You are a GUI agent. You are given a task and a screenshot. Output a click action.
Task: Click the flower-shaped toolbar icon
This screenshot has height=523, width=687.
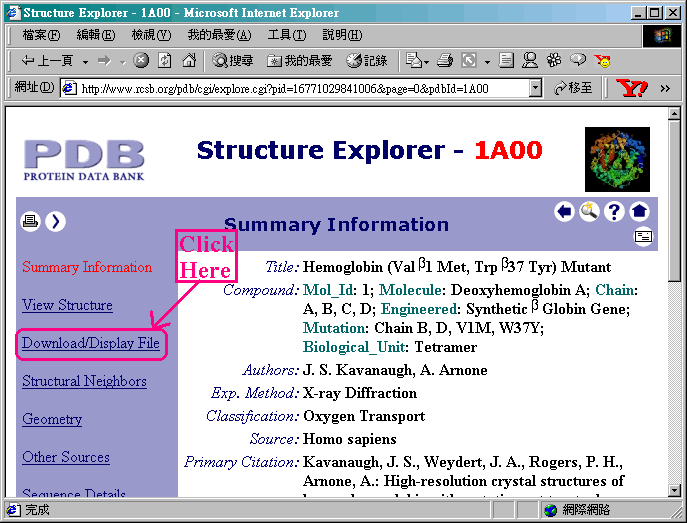554,60
